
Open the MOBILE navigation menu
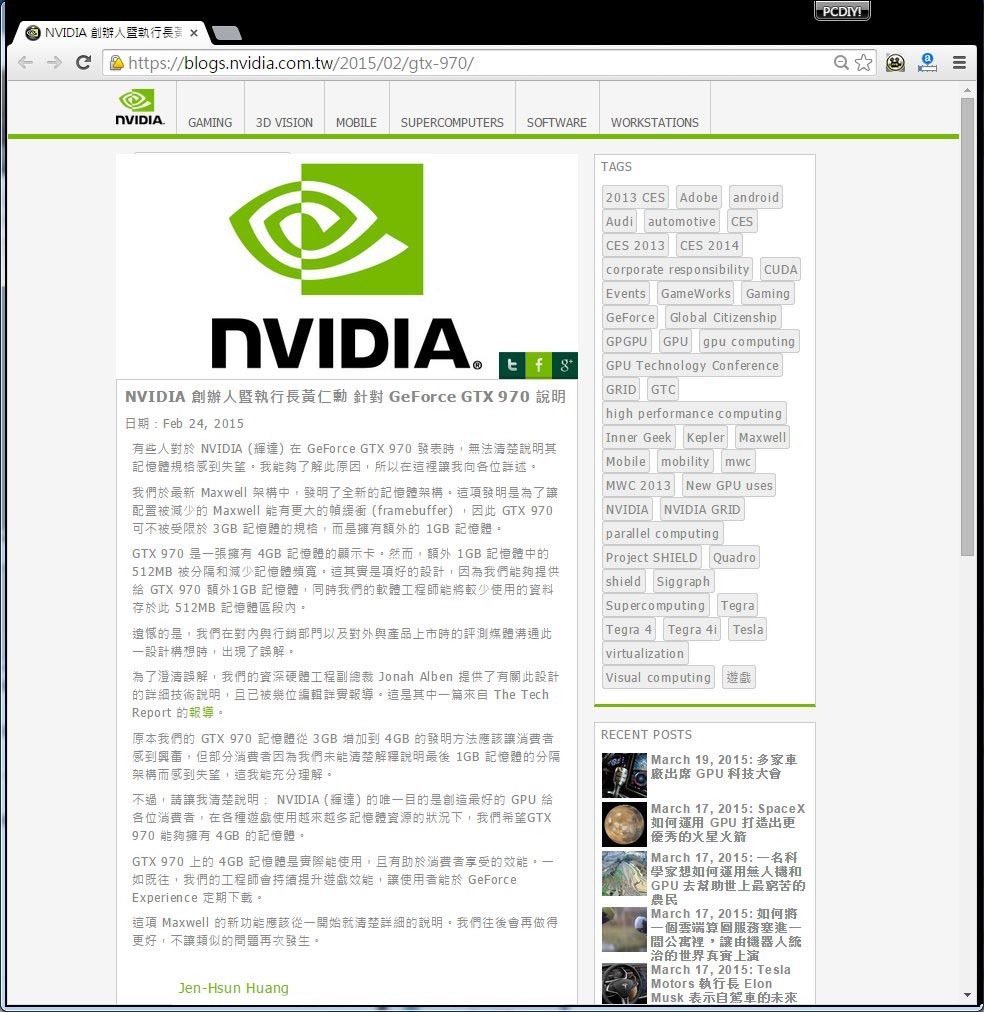pyautogui.click(x=356, y=122)
